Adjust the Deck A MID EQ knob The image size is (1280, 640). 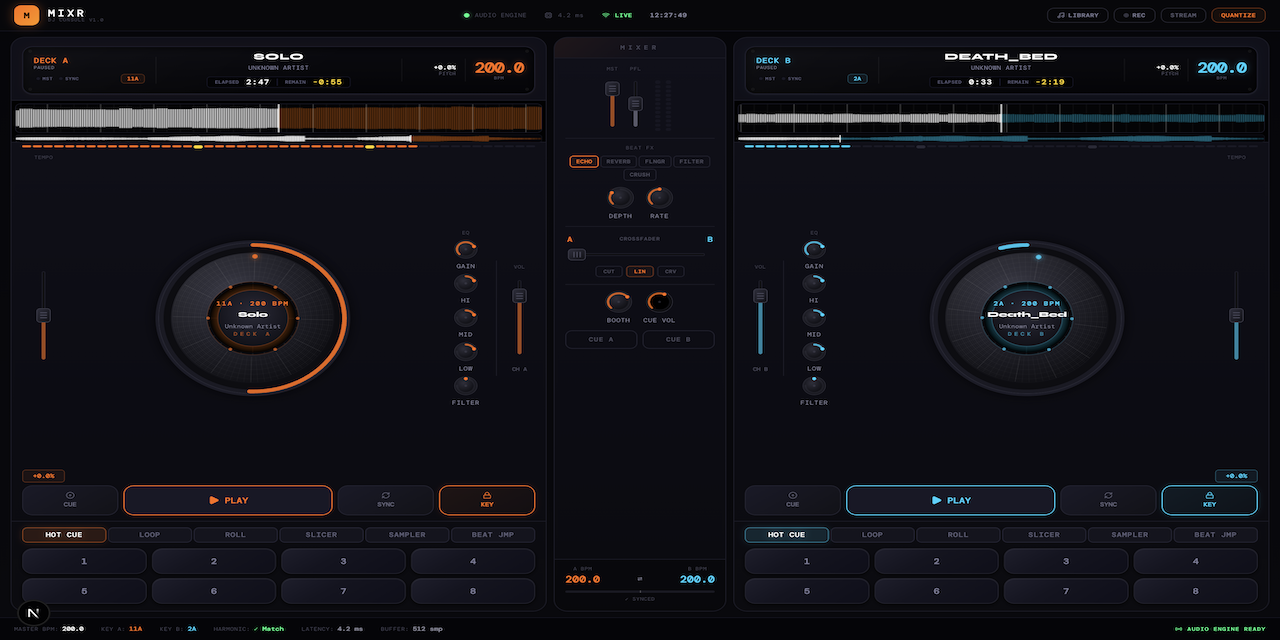pyautogui.click(x=465, y=317)
